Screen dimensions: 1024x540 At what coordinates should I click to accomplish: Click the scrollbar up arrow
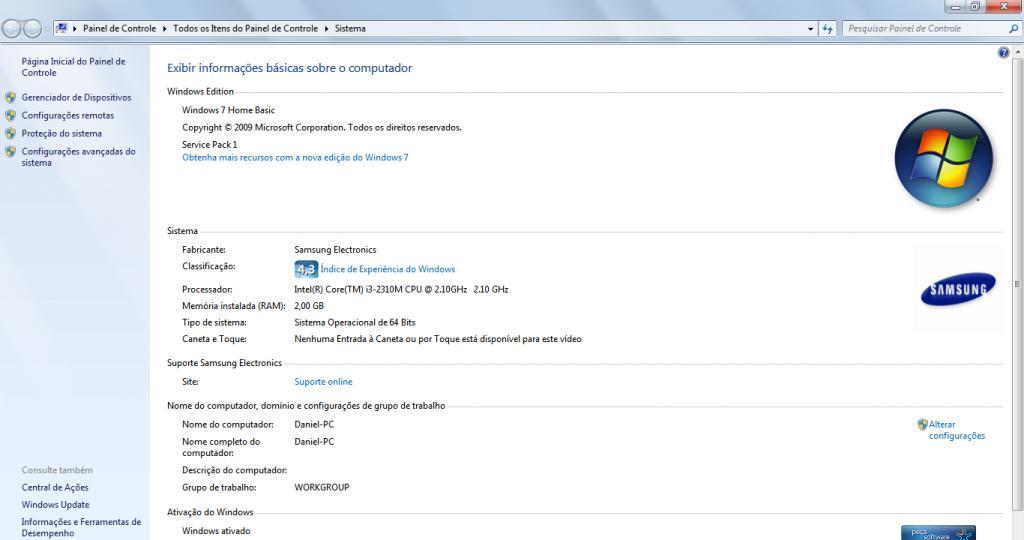pyautogui.click(x=1017, y=52)
